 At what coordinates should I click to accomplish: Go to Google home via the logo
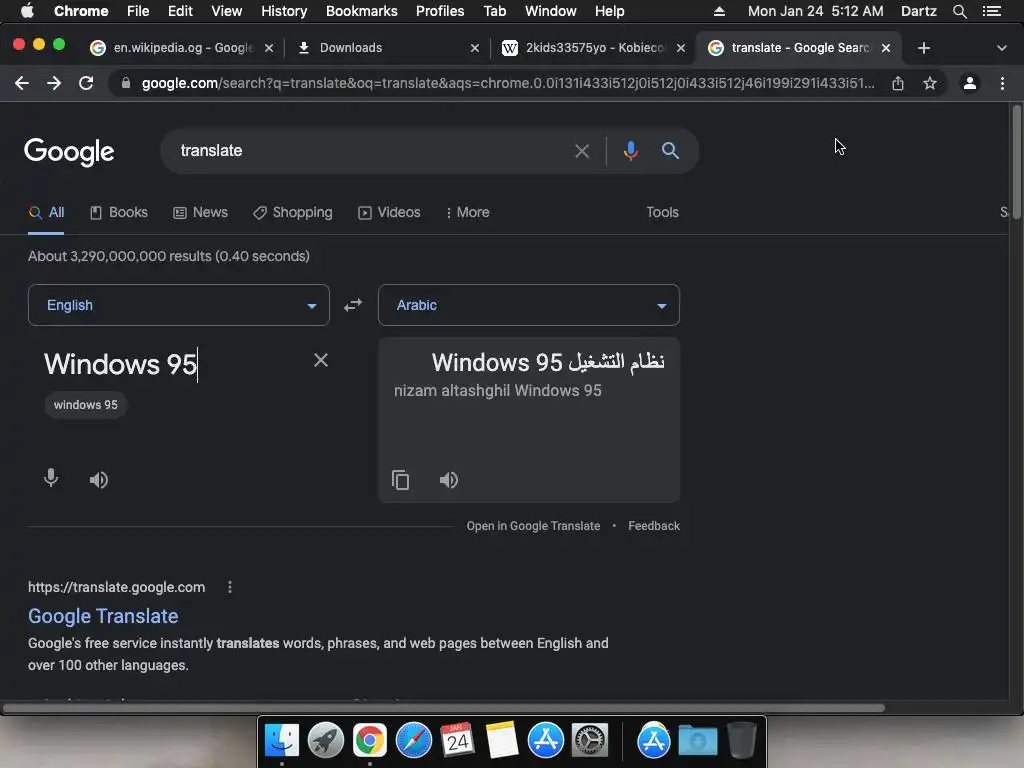69,152
